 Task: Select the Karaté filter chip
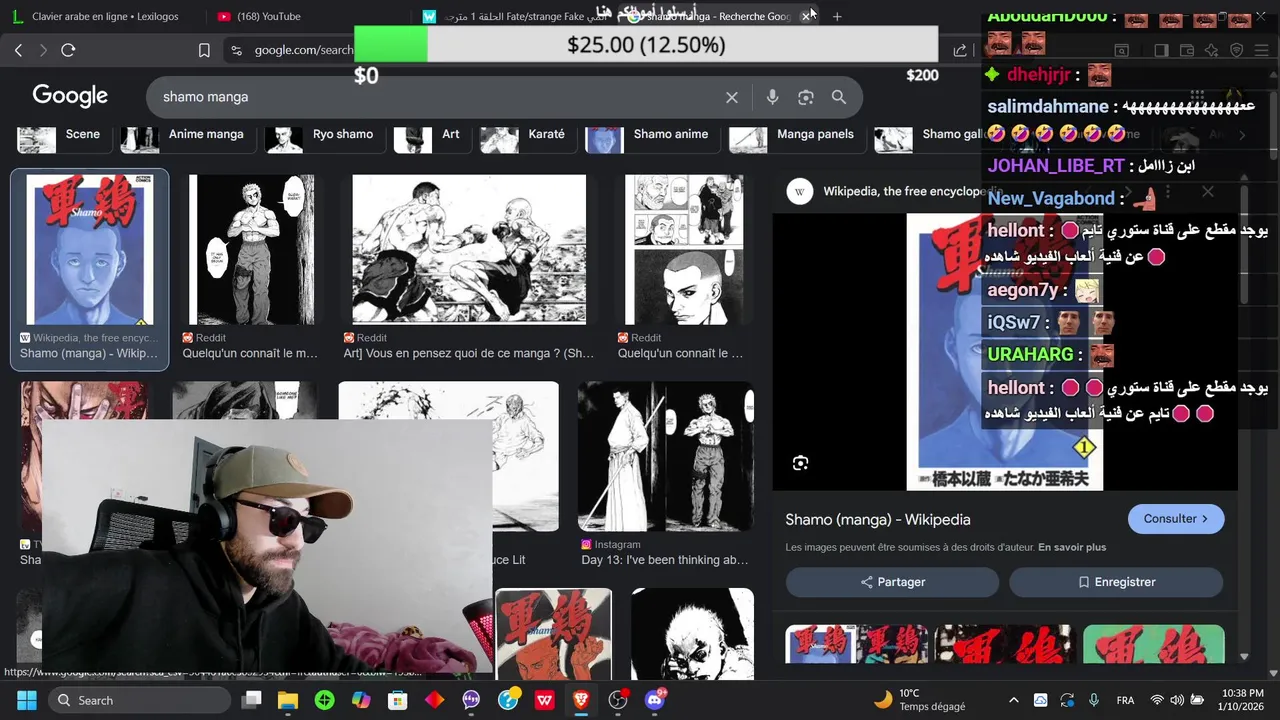tap(526, 134)
